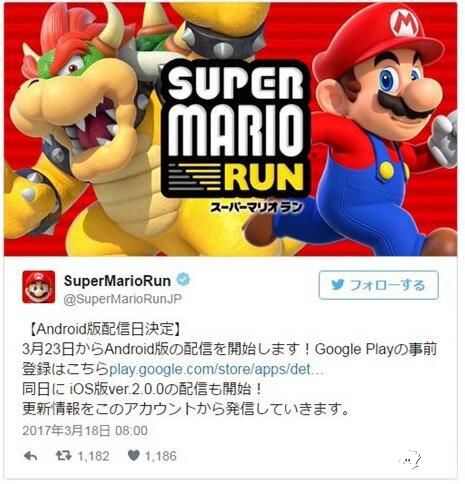Click the 1,182 retweet count

[x=93, y=456]
